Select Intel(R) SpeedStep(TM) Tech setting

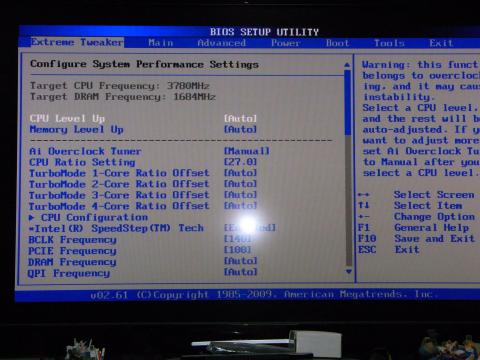116,228
